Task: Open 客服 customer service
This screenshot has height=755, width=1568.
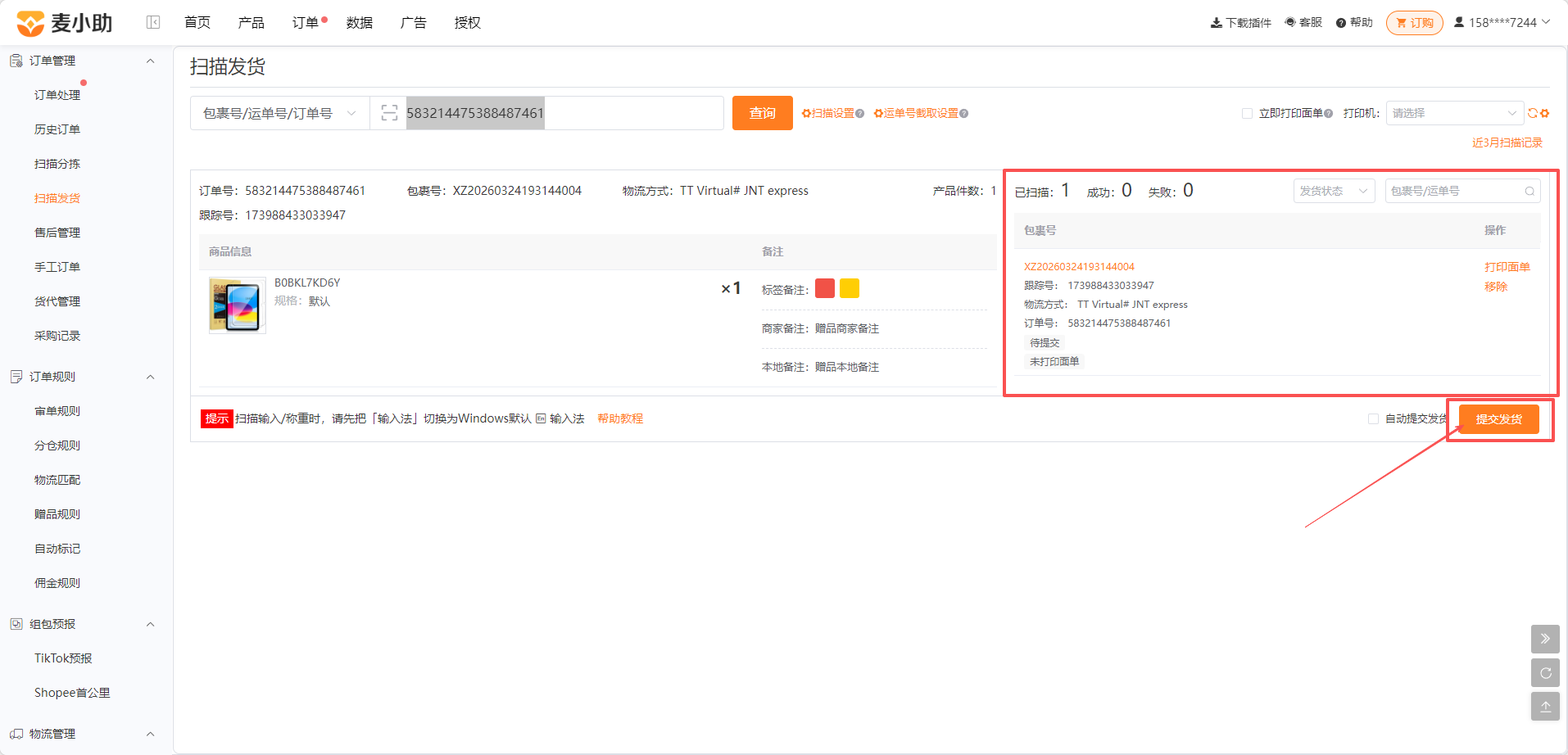Action: [1303, 22]
